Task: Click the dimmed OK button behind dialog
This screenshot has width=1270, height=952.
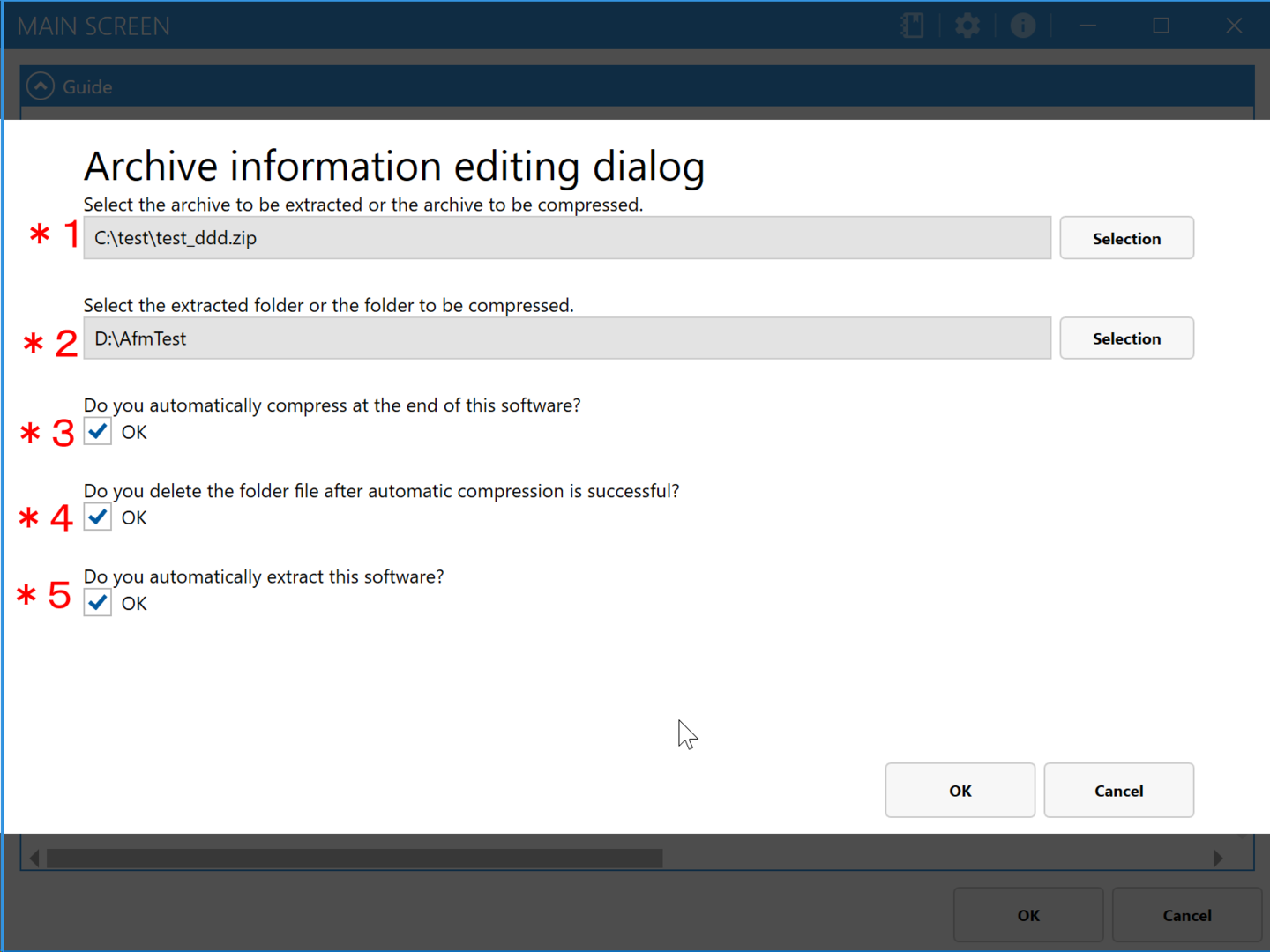Action: coord(1027,915)
